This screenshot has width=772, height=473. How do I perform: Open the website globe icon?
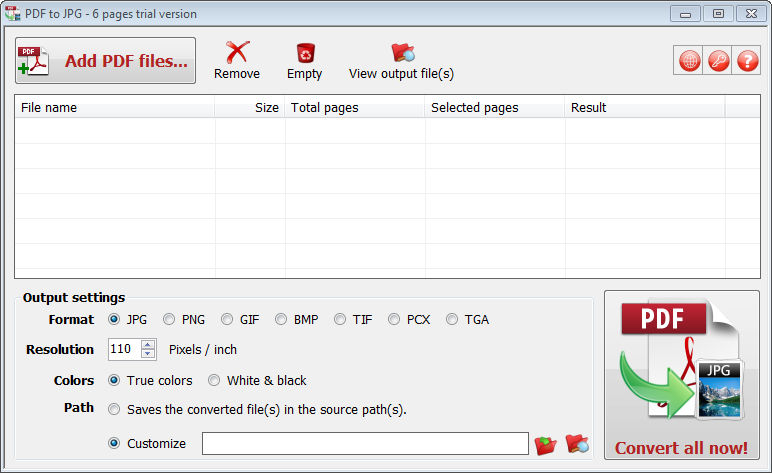tap(689, 61)
